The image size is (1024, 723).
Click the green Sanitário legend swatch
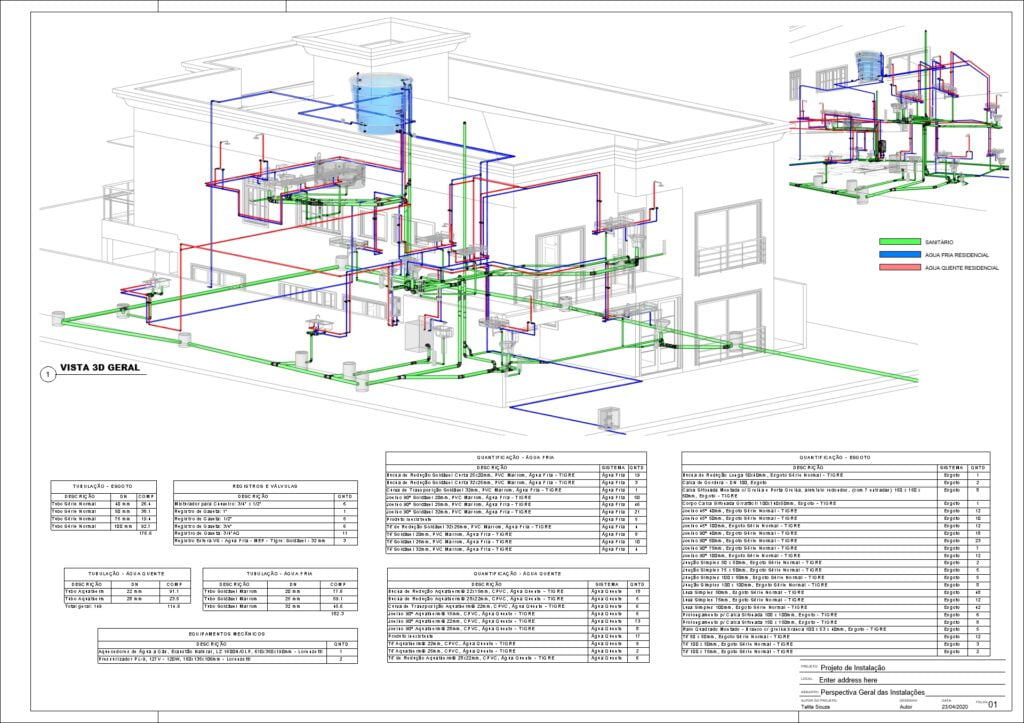coord(898,242)
